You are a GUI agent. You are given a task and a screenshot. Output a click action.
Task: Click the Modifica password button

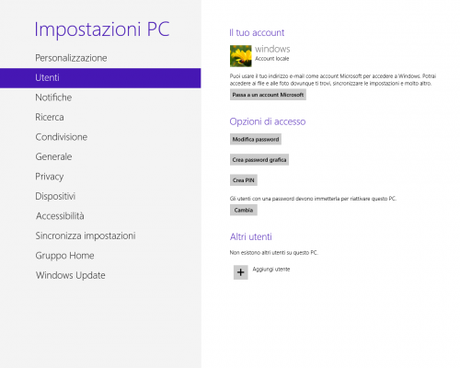click(x=256, y=139)
